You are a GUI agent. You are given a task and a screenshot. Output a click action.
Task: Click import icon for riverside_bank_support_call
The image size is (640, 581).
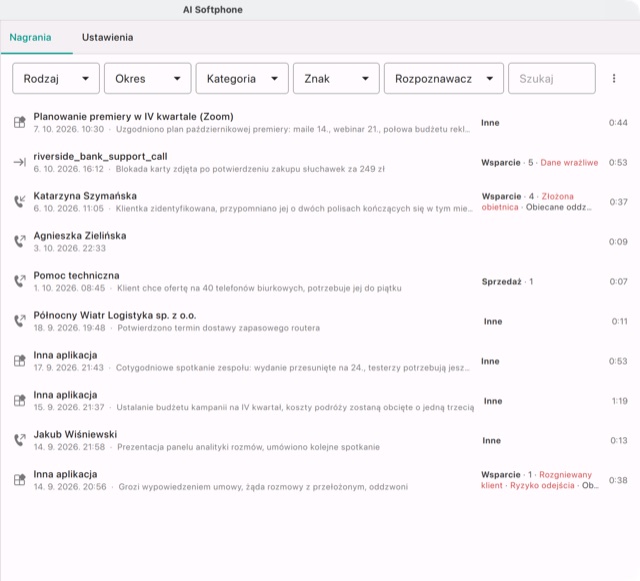click(20, 162)
